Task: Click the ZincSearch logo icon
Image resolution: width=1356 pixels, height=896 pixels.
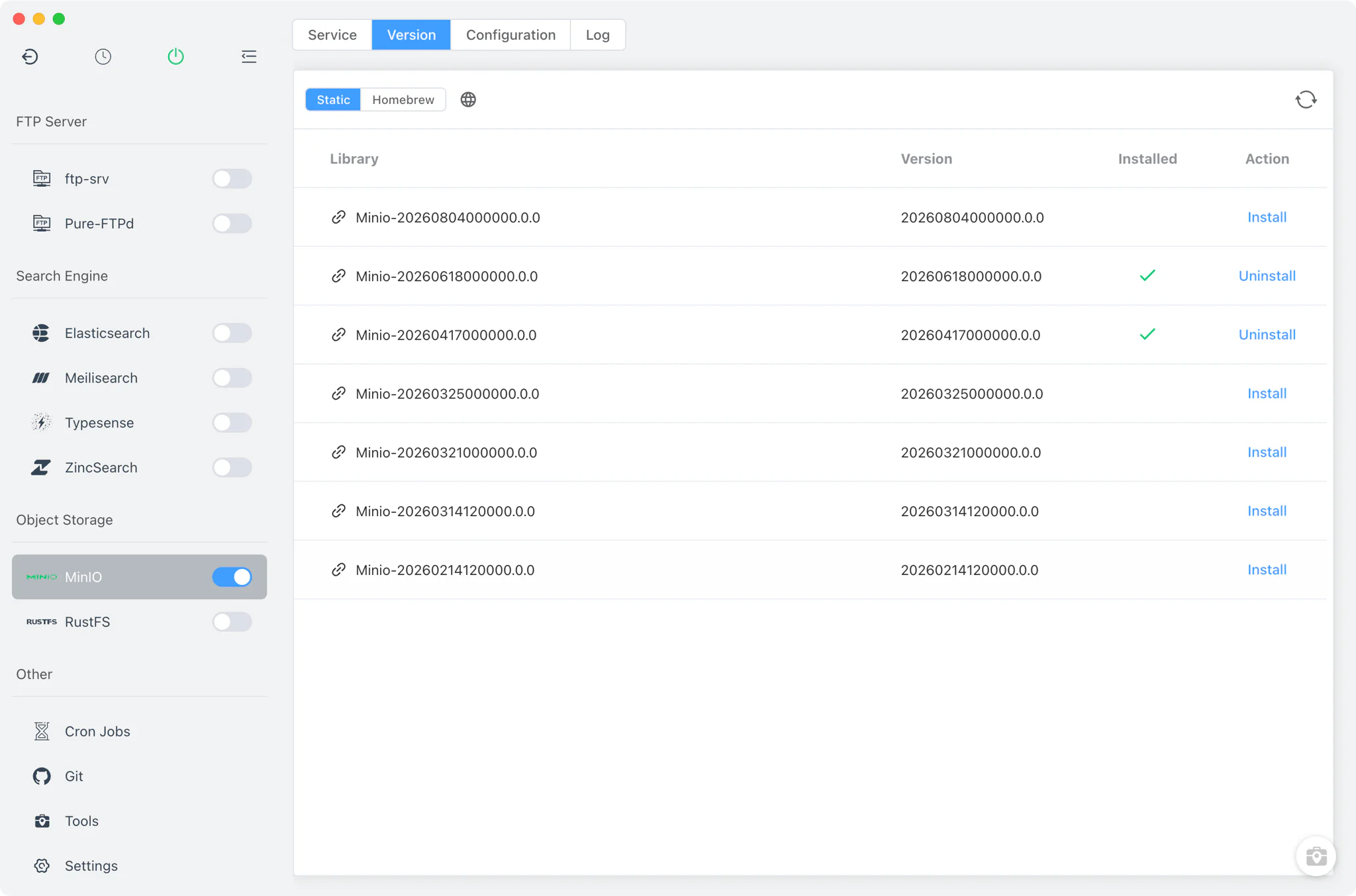Action: pos(41,467)
